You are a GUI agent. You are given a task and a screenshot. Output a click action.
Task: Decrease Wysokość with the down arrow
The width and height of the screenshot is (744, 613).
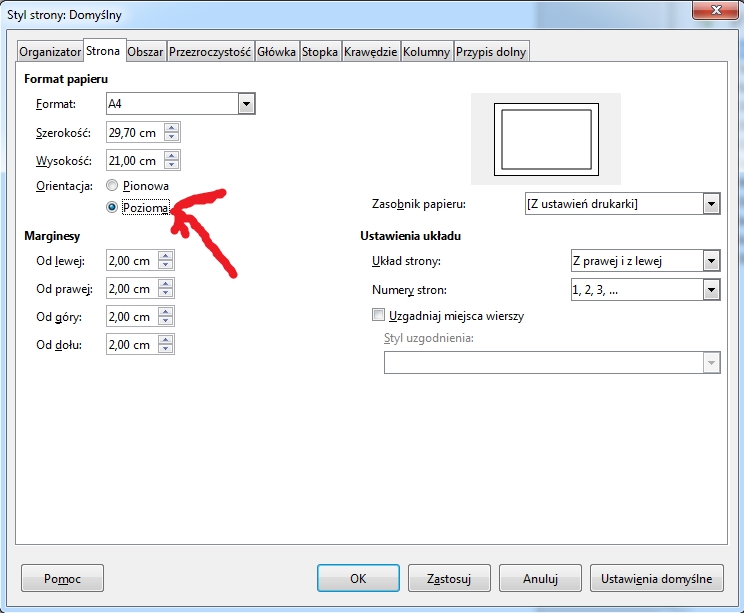point(171,165)
